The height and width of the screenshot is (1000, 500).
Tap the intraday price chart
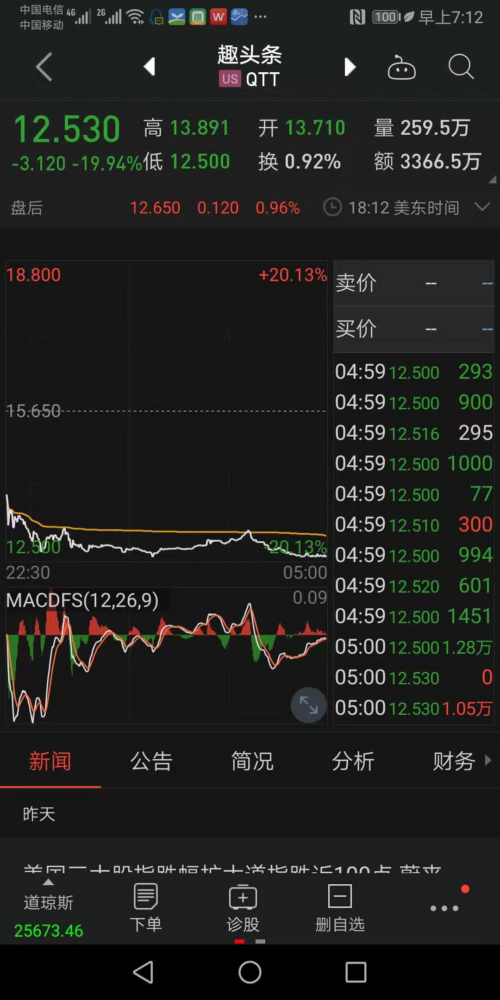[166, 411]
